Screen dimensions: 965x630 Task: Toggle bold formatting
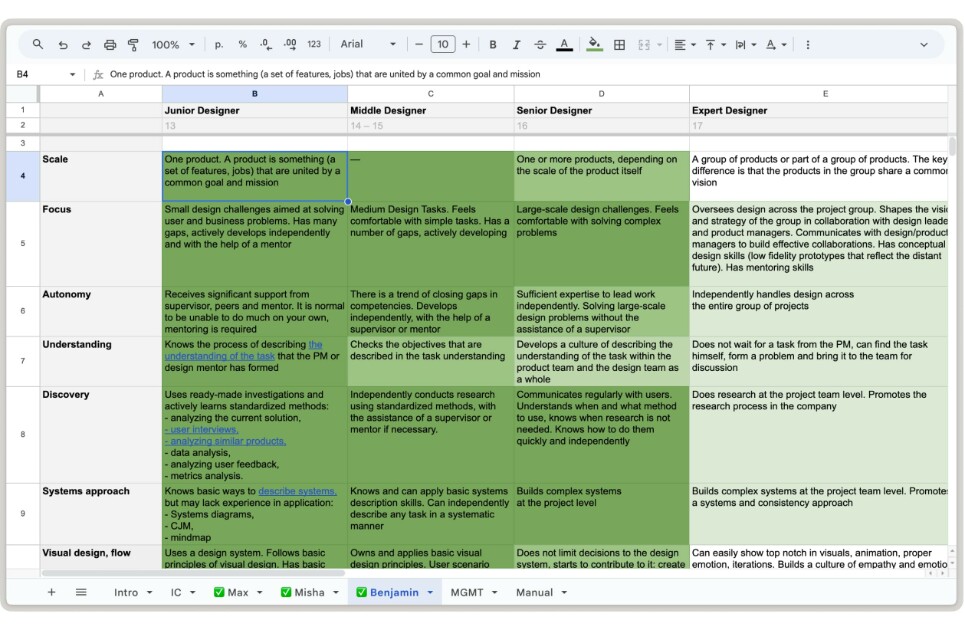tap(492, 44)
